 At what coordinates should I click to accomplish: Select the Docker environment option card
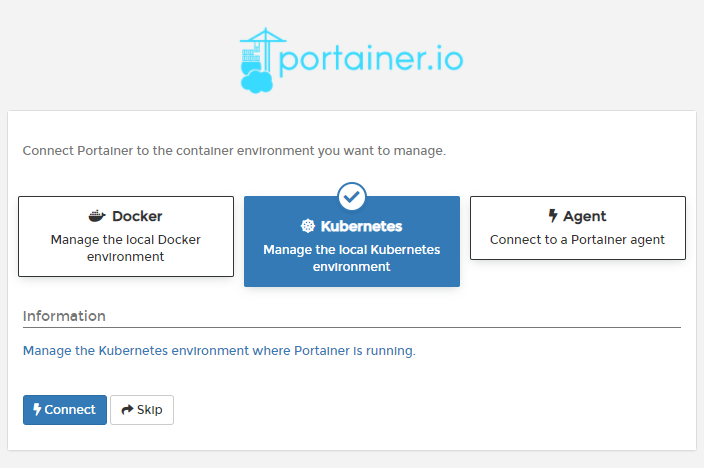tap(126, 236)
